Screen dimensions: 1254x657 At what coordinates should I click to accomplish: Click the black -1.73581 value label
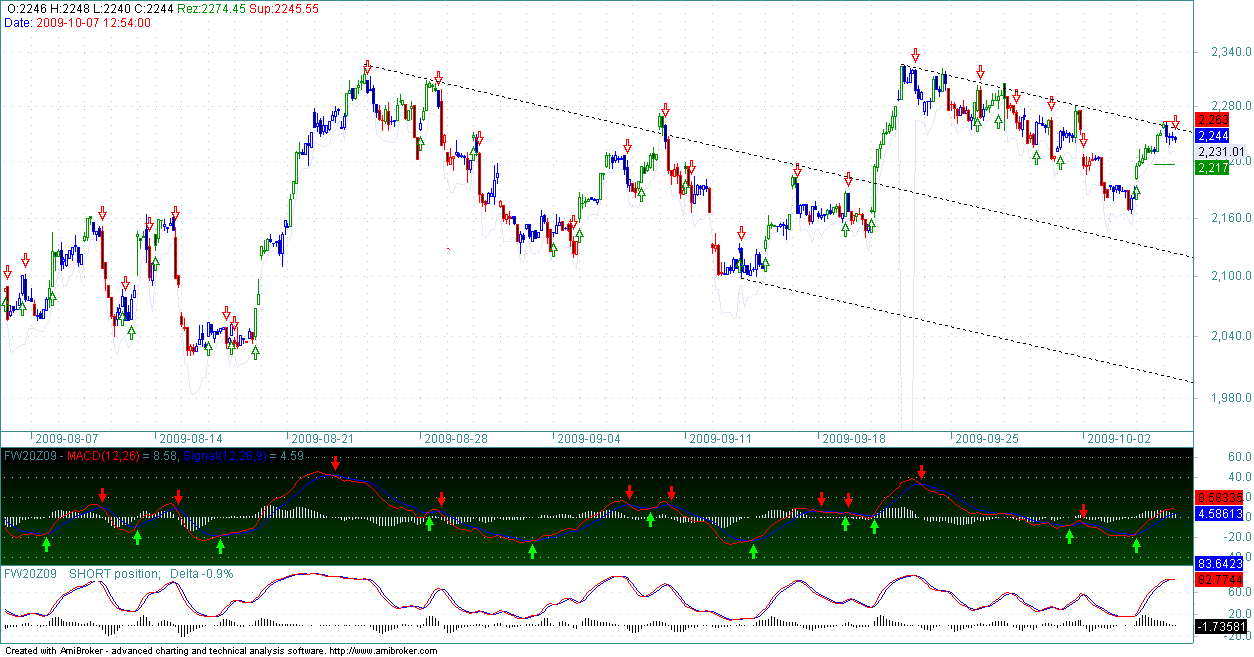pos(1222,626)
